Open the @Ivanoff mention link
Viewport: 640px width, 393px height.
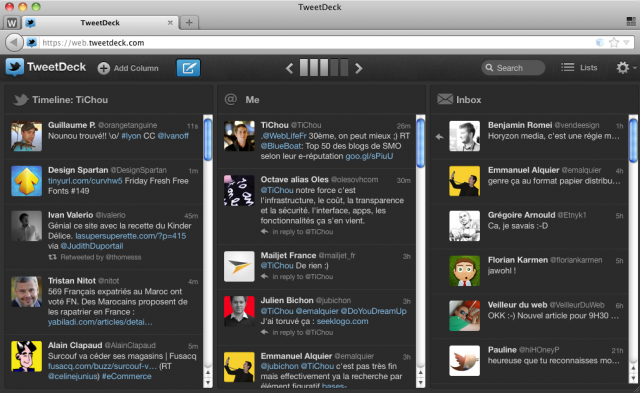(173, 136)
